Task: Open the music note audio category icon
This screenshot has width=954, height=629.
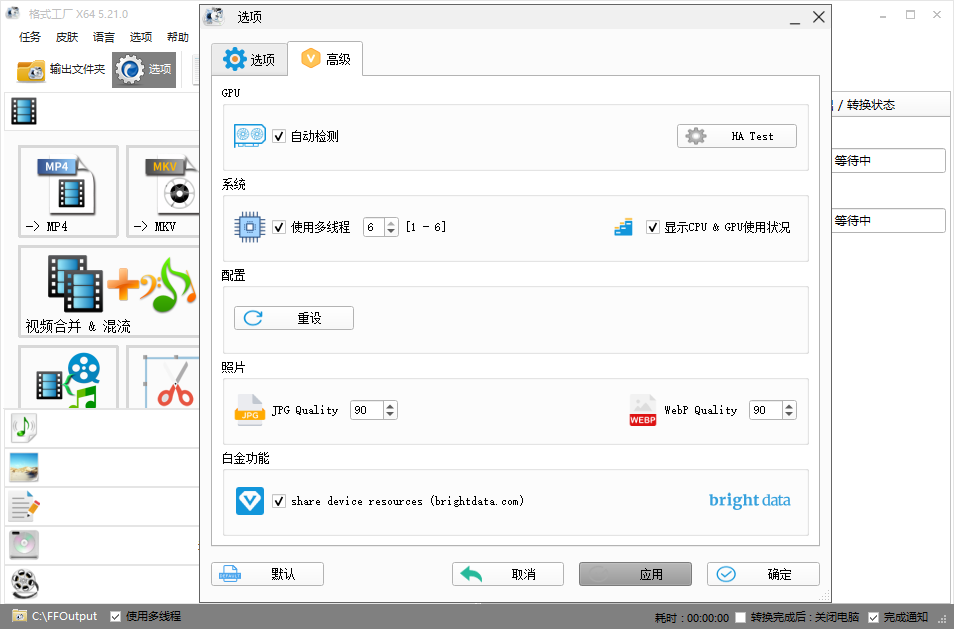Action: [22, 428]
